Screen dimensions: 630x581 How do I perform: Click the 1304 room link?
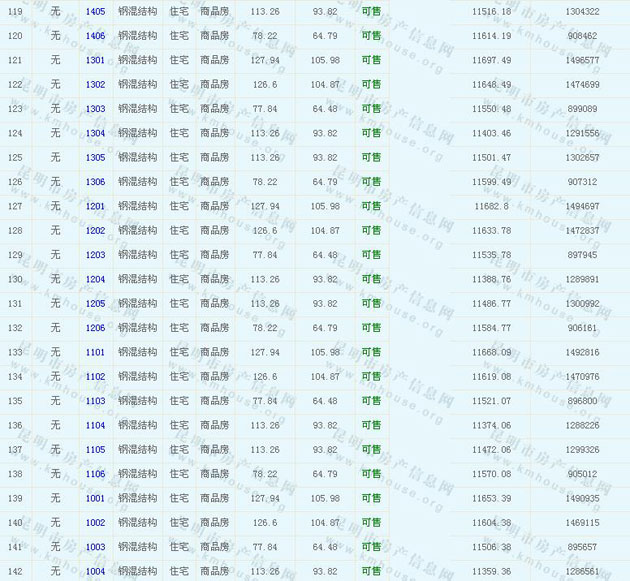pyautogui.click(x=95, y=133)
